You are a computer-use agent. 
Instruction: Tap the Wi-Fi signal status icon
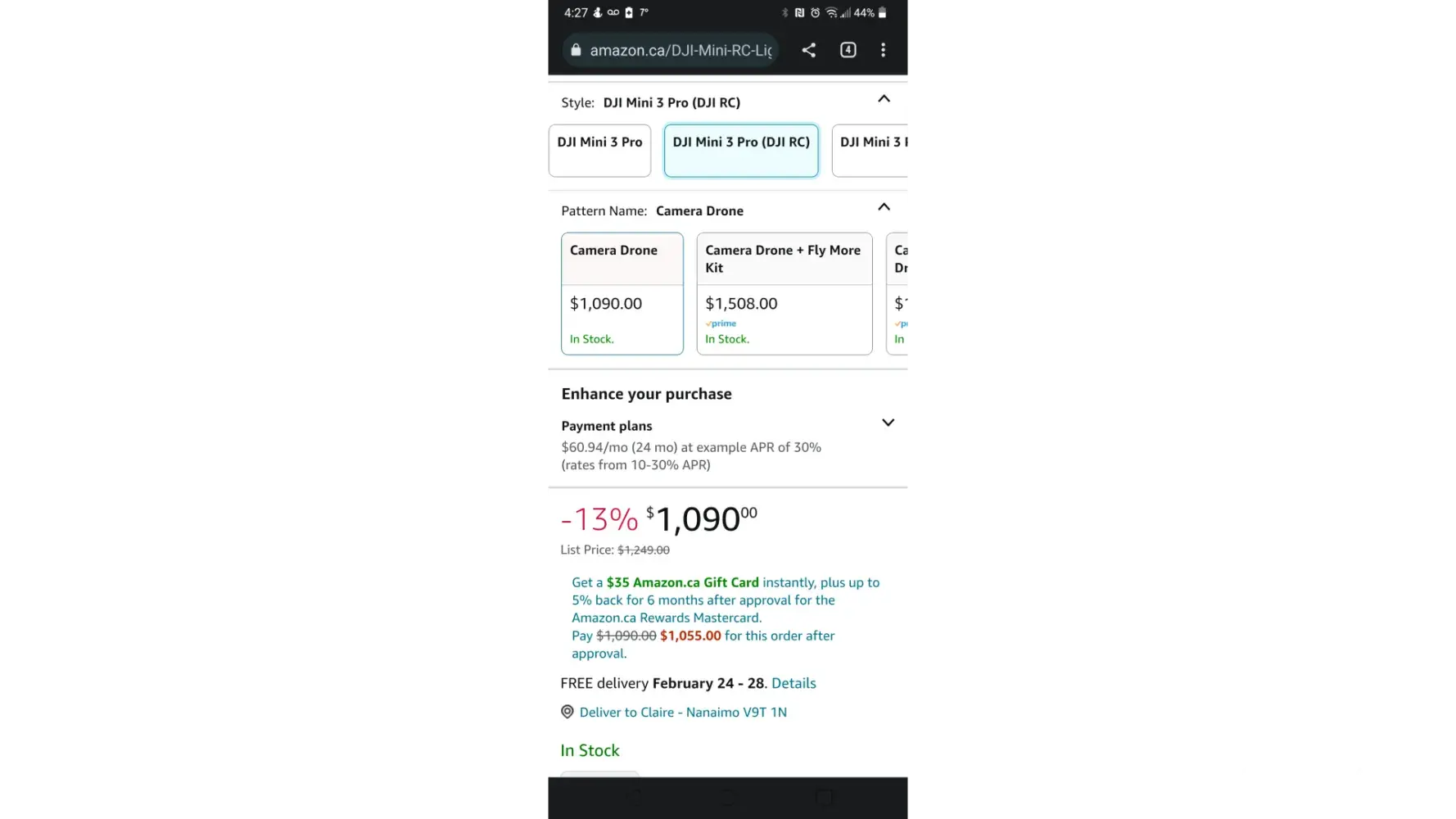pyautogui.click(x=831, y=13)
